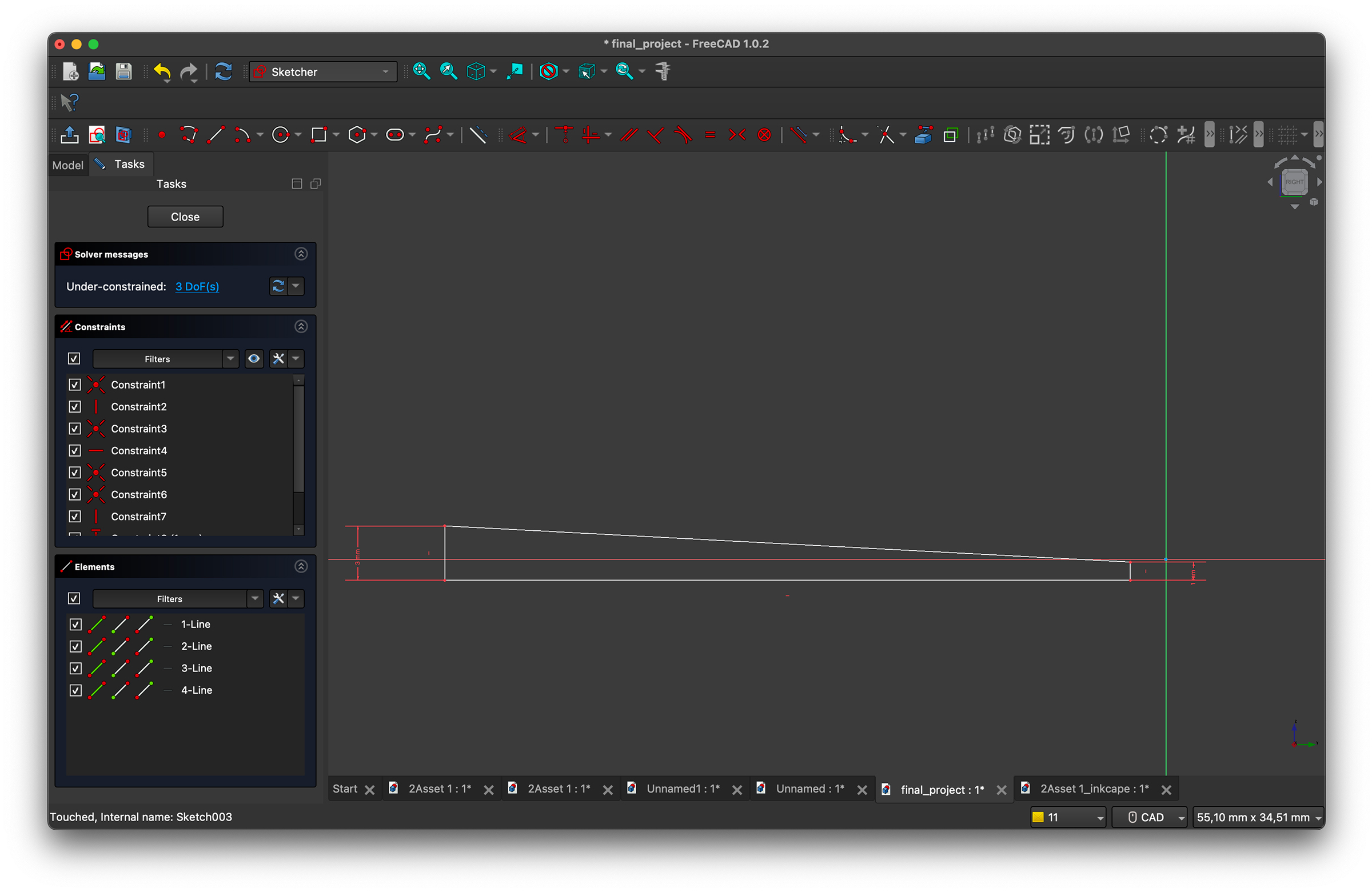The width and height of the screenshot is (1372, 892).
Task: Open the Sketcher workbench dropdown
Action: [x=323, y=72]
